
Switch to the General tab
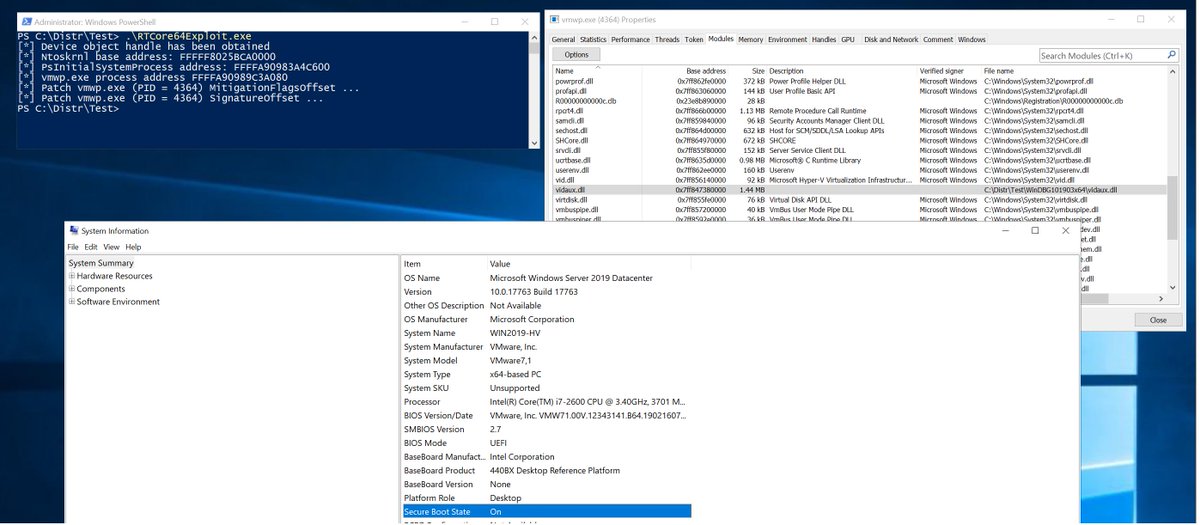[563, 39]
